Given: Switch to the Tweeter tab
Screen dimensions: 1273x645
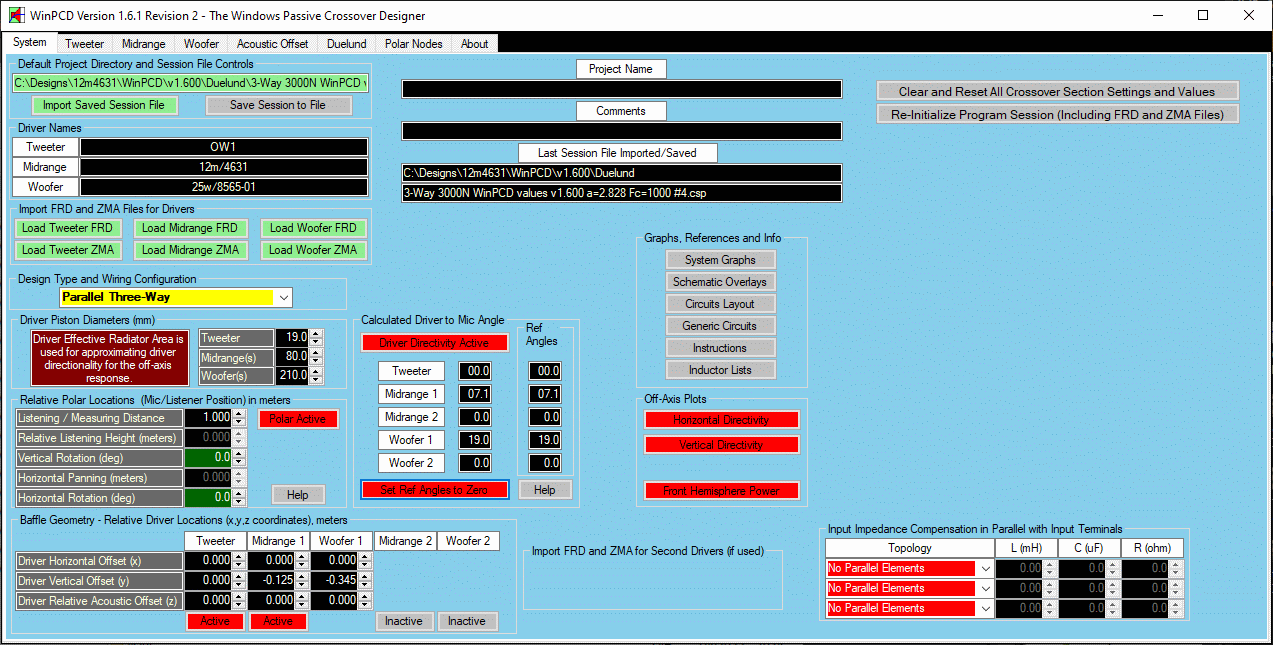Looking at the screenshot, I should [x=84, y=44].
